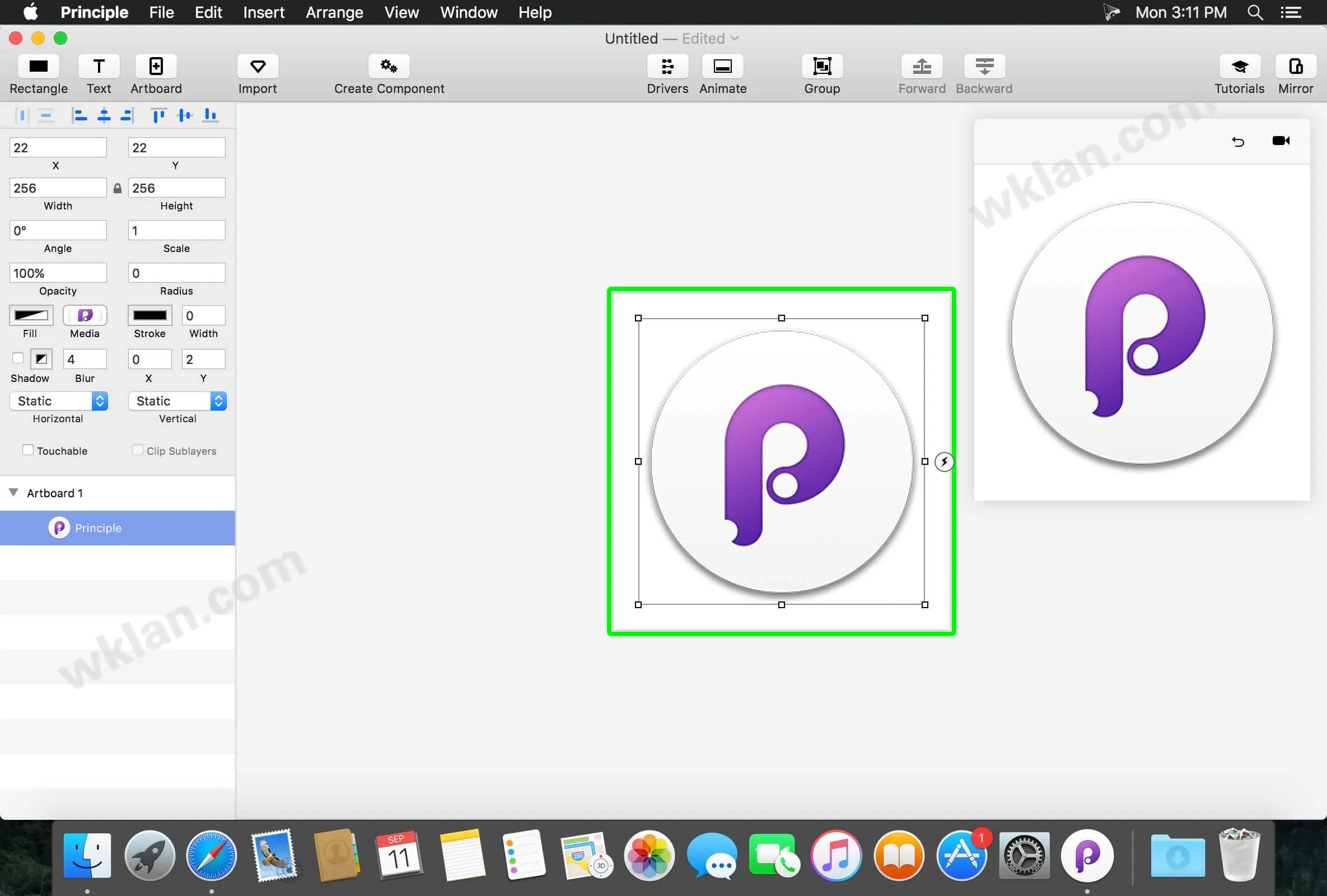The width and height of the screenshot is (1327, 896).
Task: Open the Drivers panel
Action: [667, 66]
